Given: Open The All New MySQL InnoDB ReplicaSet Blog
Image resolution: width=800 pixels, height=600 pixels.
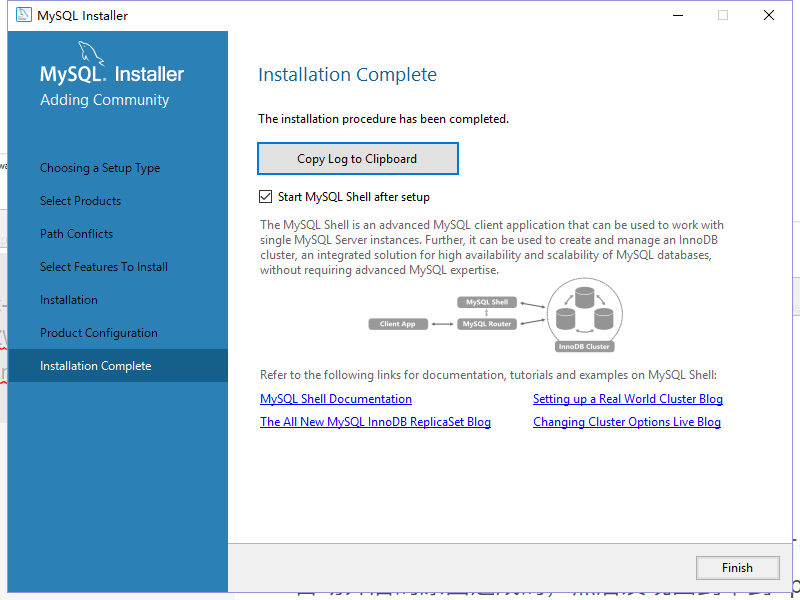Looking at the screenshot, I should (376, 422).
